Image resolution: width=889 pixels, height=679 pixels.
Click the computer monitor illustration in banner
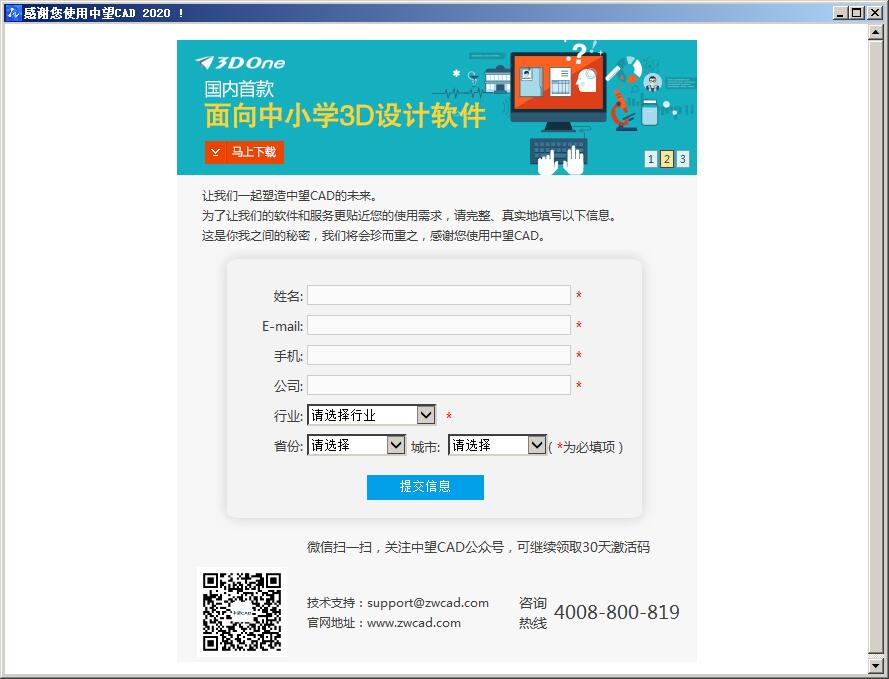pos(558,90)
